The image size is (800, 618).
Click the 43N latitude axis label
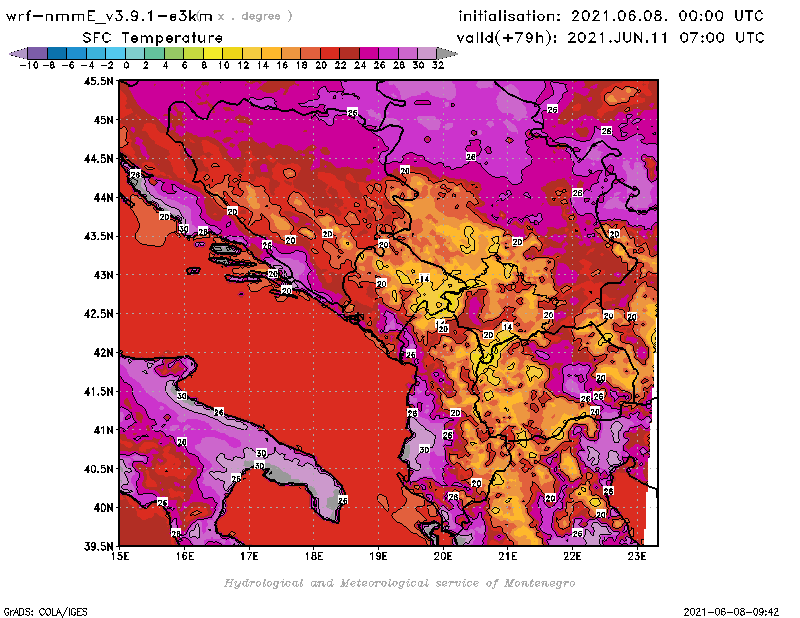click(103, 275)
